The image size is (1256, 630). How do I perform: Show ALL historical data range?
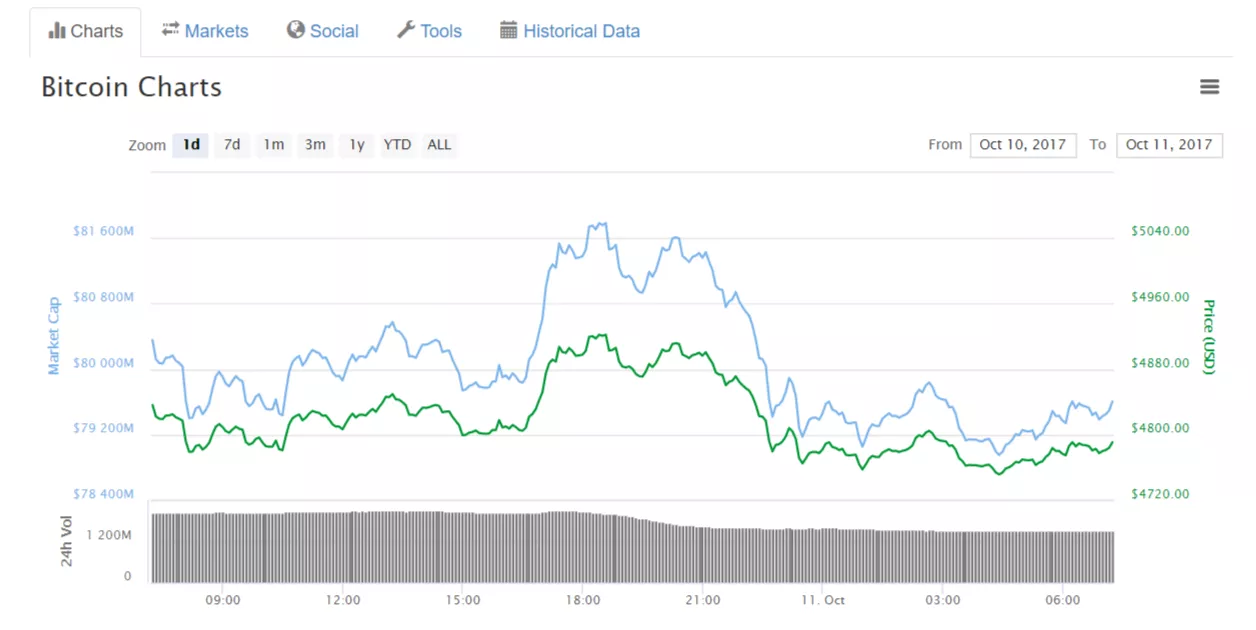click(x=439, y=145)
